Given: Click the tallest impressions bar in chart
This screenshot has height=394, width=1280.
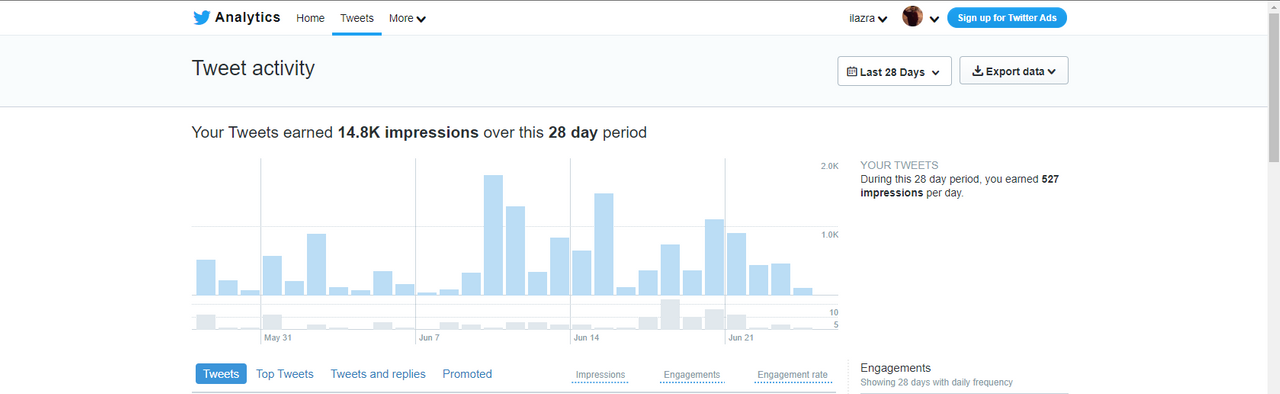Looking at the screenshot, I should coord(493,235).
